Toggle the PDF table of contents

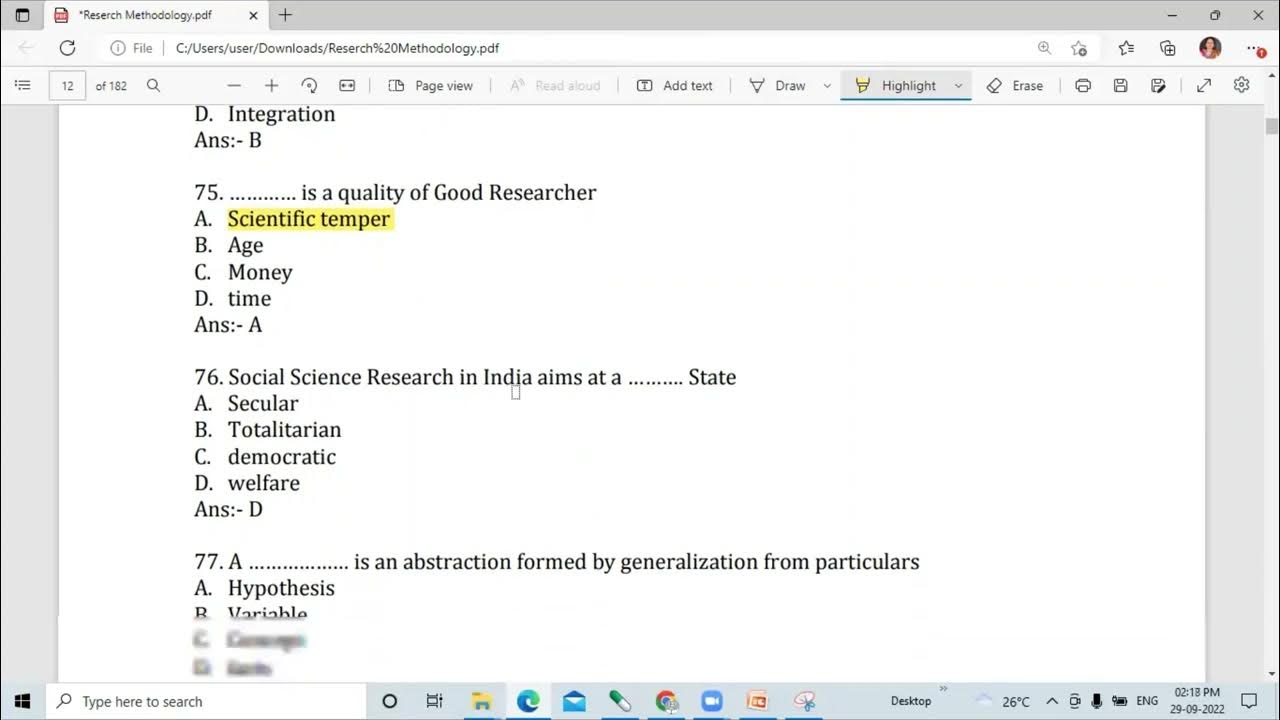(22, 86)
